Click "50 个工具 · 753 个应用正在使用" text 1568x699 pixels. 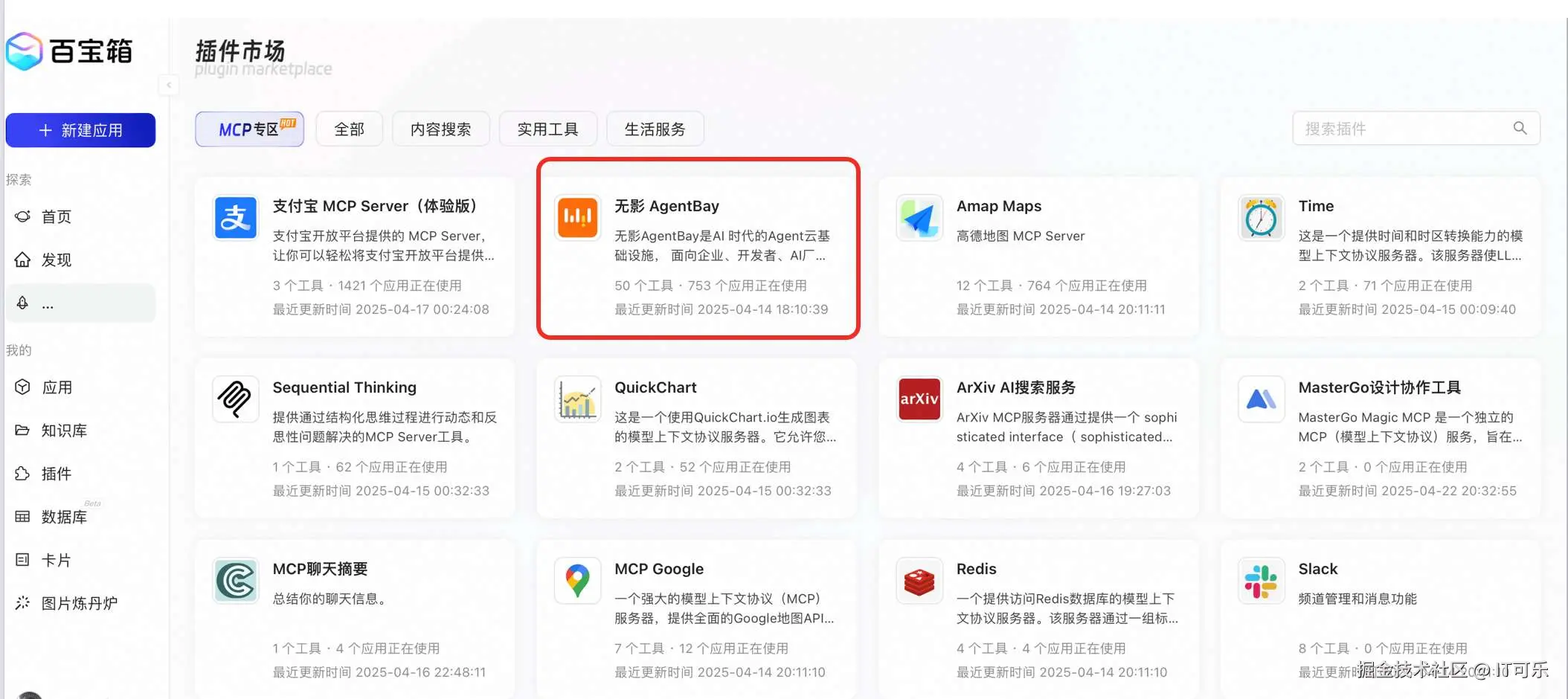pyautogui.click(x=710, y=286)
